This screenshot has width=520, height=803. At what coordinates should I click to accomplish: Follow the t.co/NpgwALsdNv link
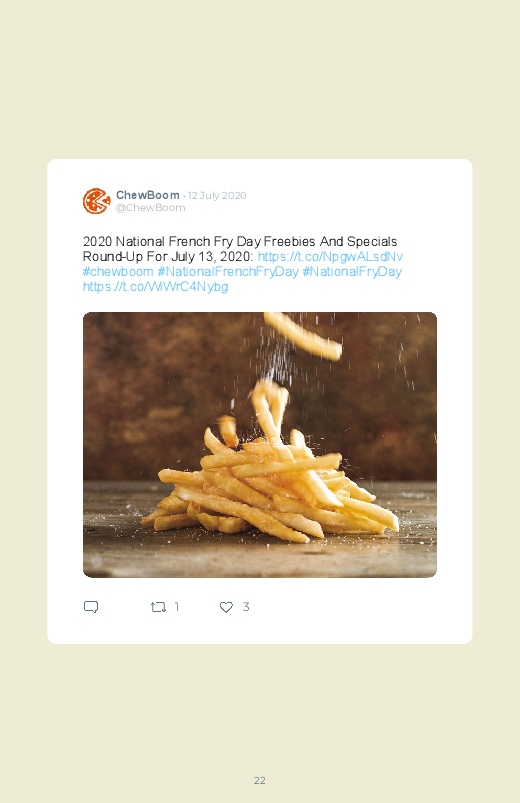[x=330, y=256]
